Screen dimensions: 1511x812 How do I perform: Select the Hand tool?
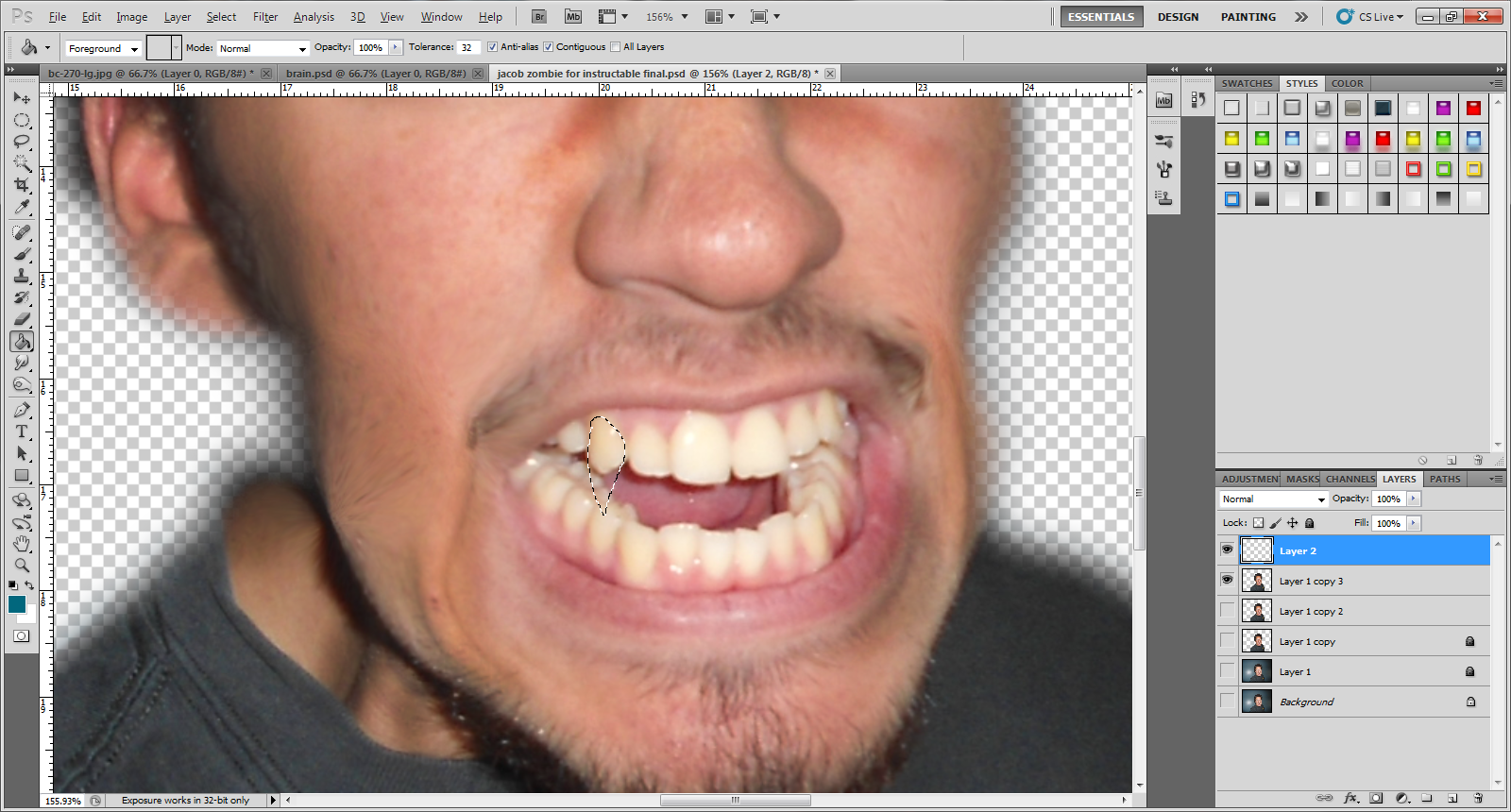point(22,544)
